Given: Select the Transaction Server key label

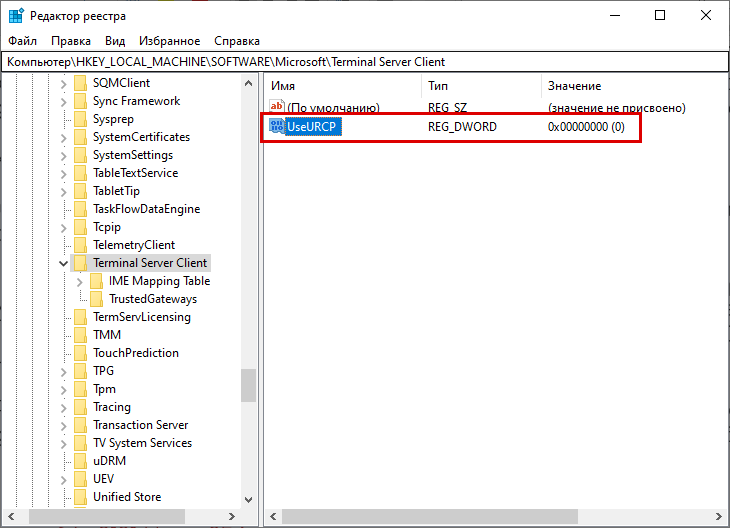Looking at the screenshot, I should [x=141, y=425].
